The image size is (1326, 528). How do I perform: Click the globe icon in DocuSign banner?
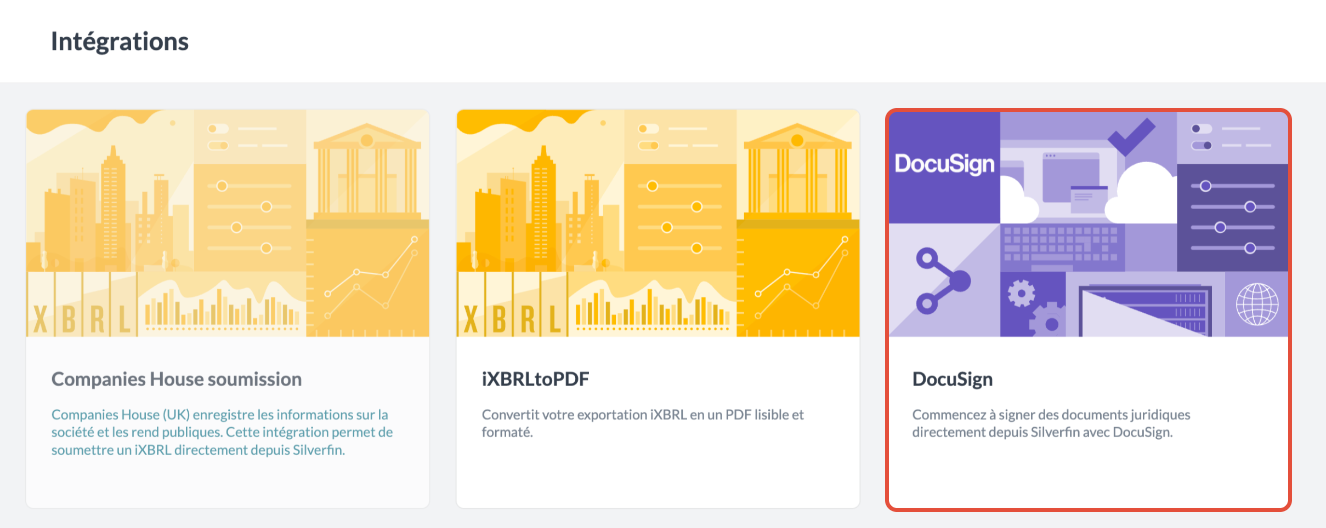1256,304
